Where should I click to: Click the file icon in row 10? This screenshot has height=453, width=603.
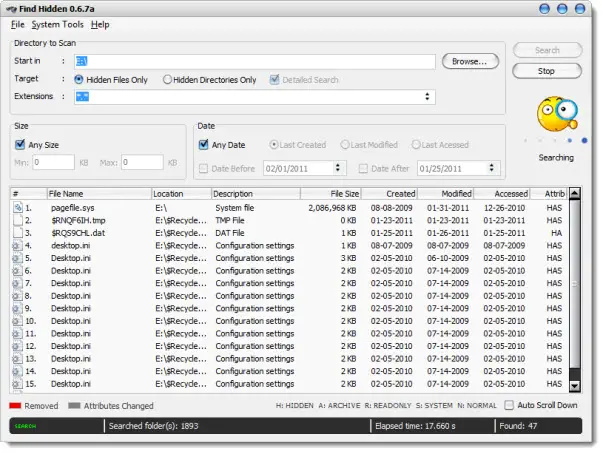tap(17, 321)
